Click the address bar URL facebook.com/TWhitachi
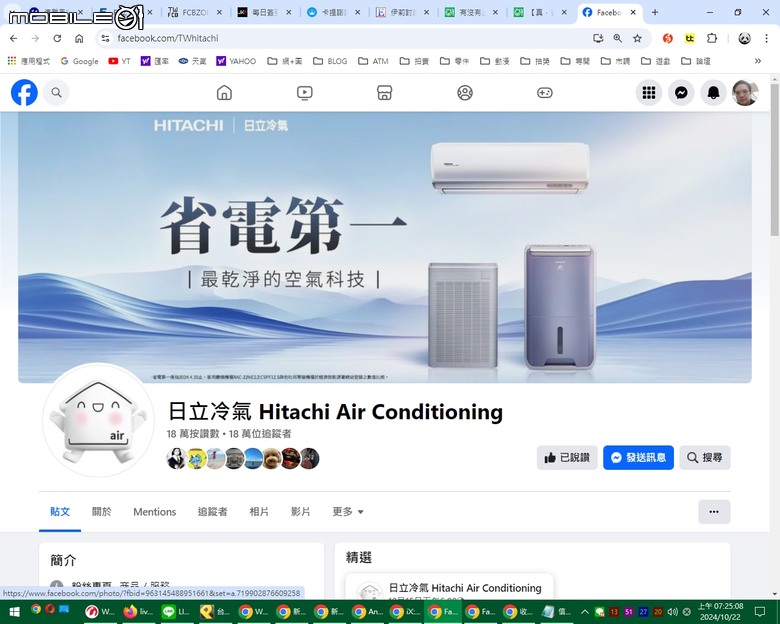 [168, 38]
